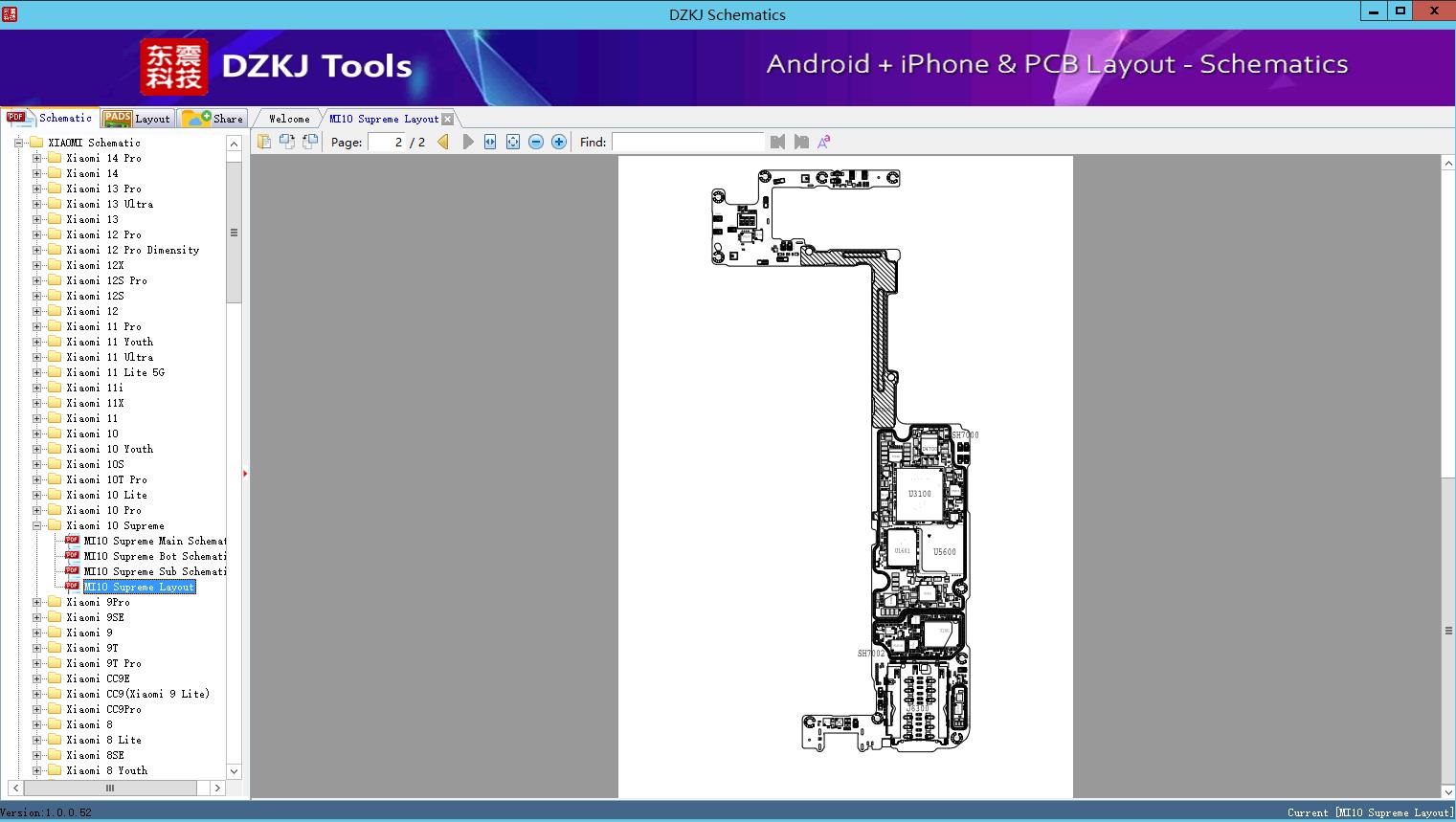The image size is (1456, 822).
Task: Select the Xiaomi 10T Pro tree item
Action: point(106,479)
